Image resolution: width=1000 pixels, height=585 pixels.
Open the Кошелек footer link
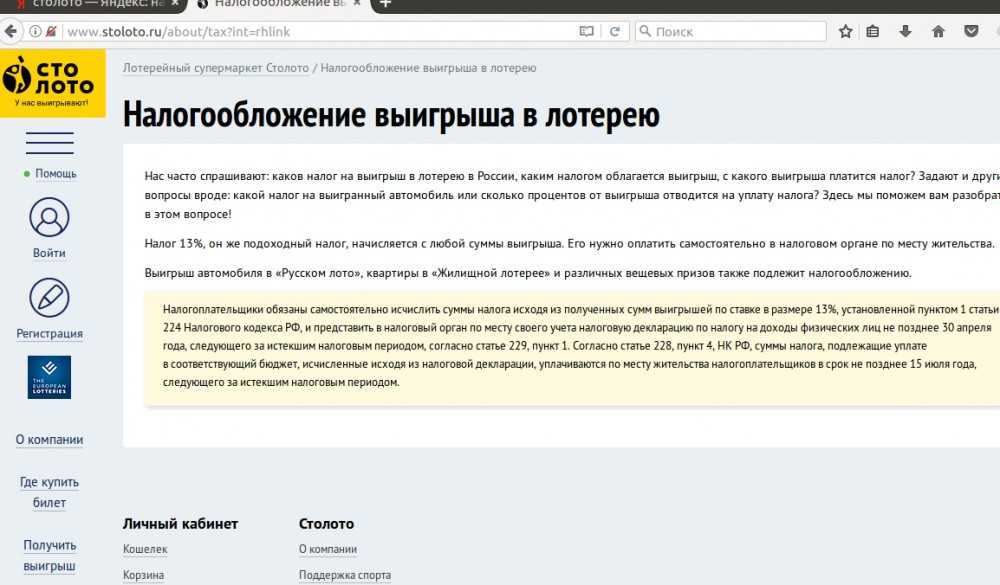pos(145,549)
